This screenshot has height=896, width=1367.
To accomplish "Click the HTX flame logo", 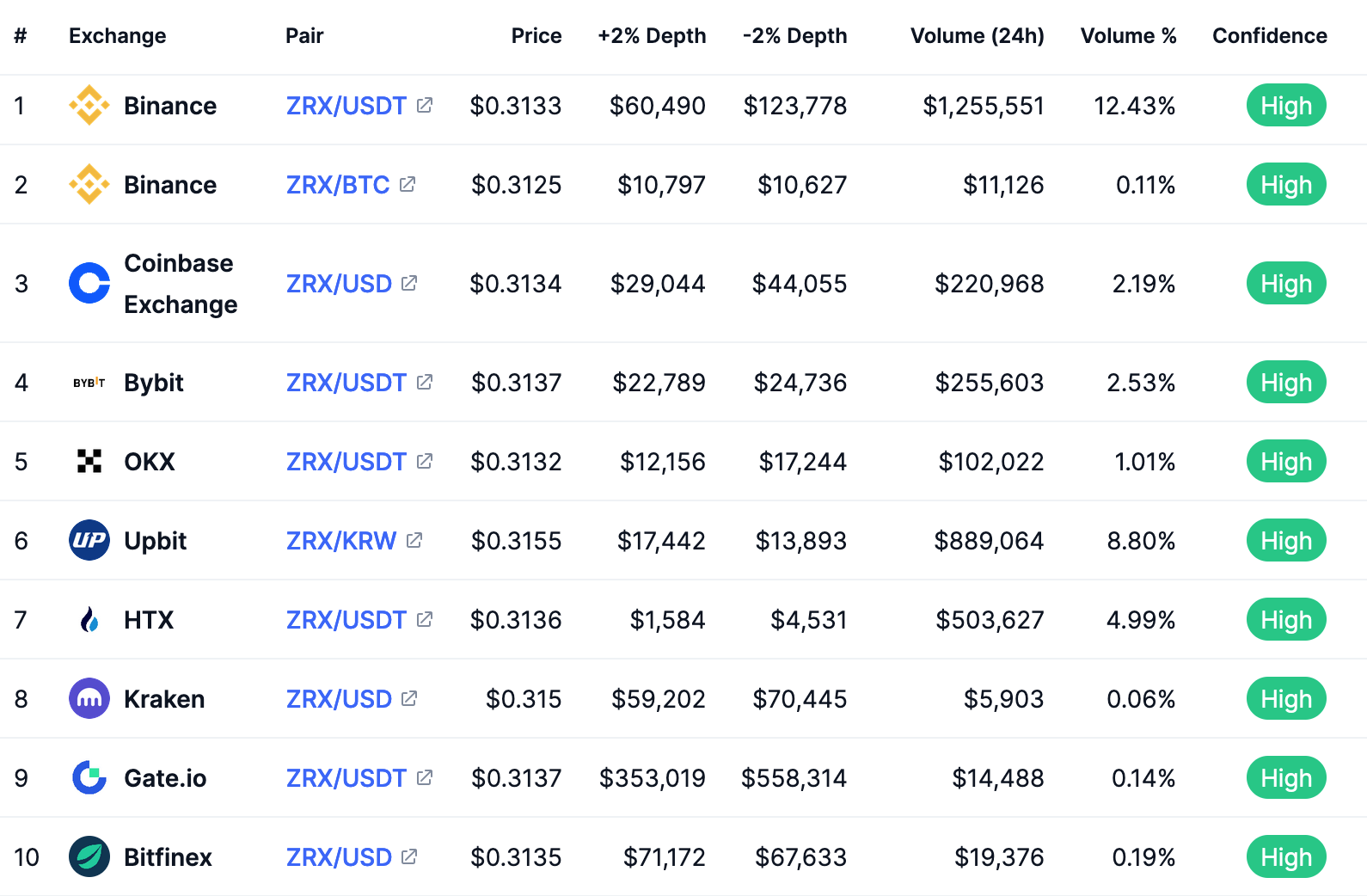I will [89, 619].
